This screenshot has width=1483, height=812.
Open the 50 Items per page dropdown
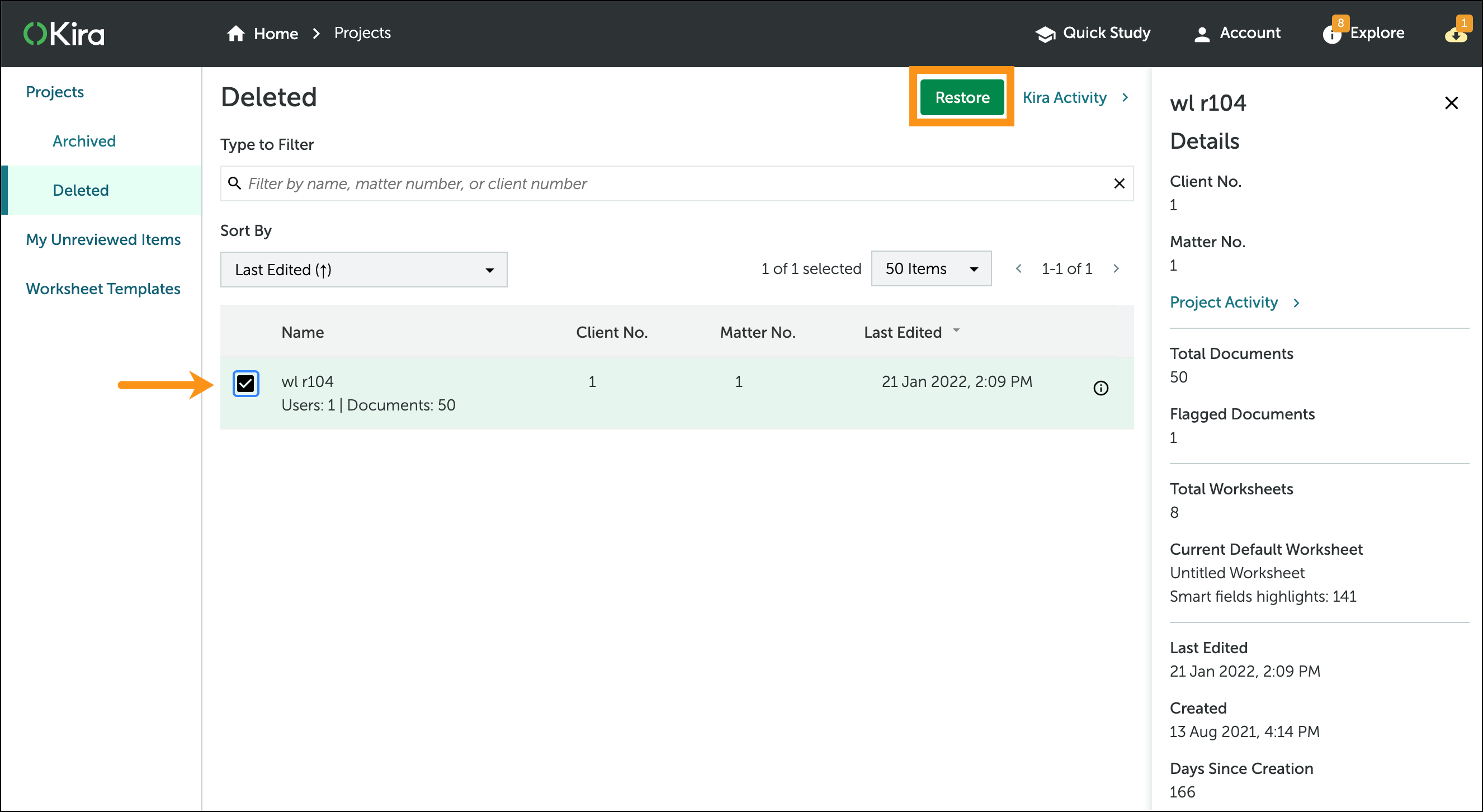pos(931,268)
